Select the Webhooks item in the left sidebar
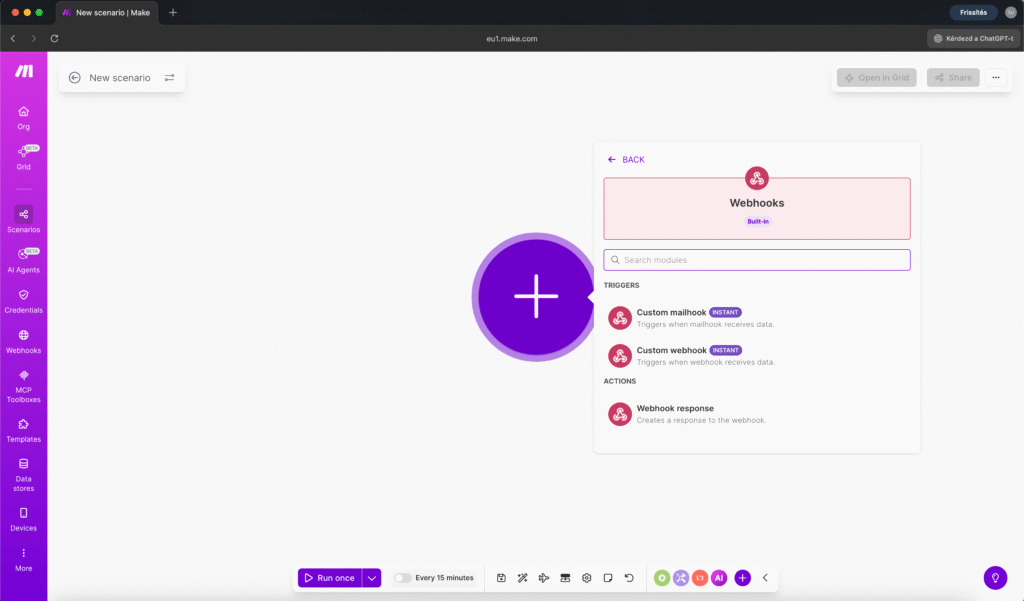This screenshot has height=601, width=1024. tap(22, 340)
